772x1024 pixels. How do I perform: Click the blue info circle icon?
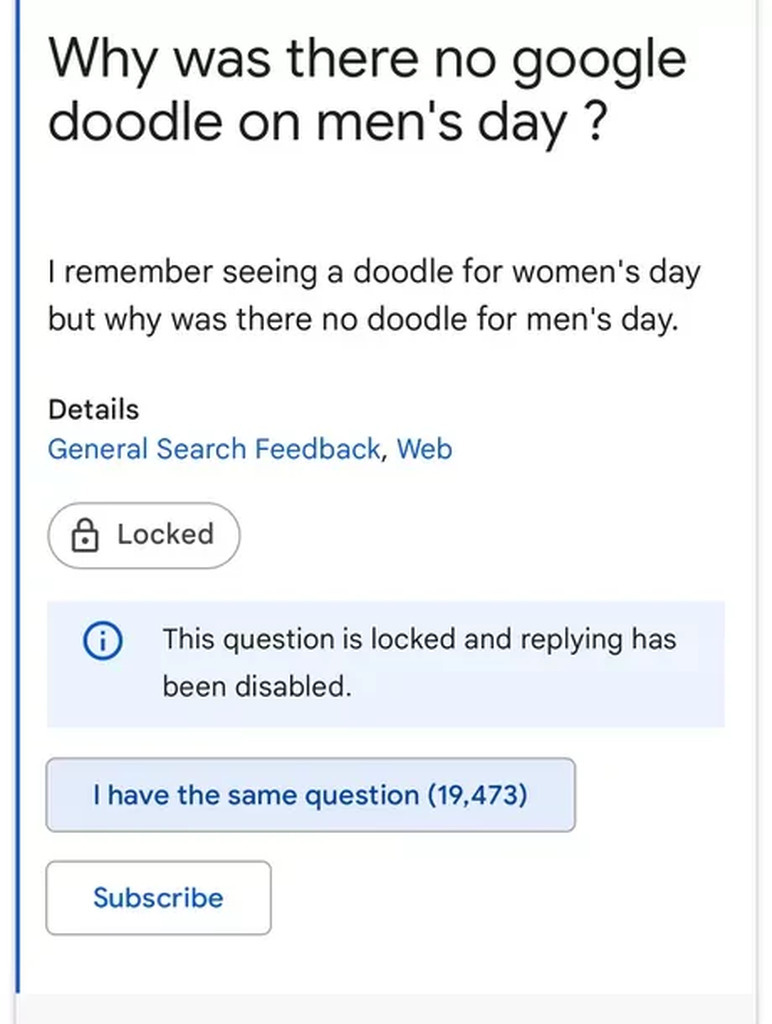[x=100, y=640]
